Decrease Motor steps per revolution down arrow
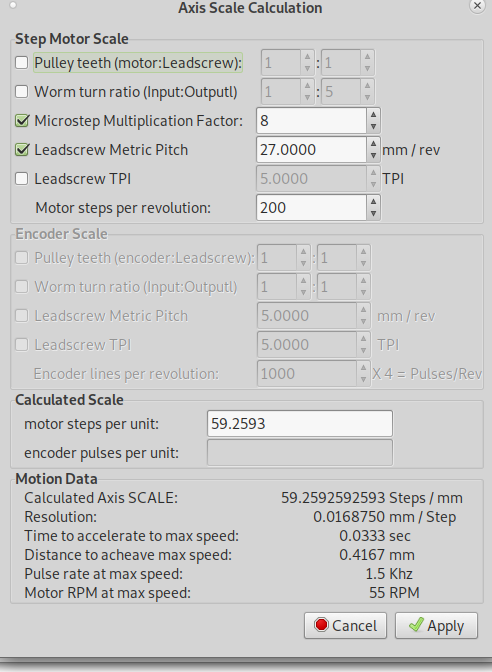The width and height of the screenshot is (492, 672). (x=373, y=214)
